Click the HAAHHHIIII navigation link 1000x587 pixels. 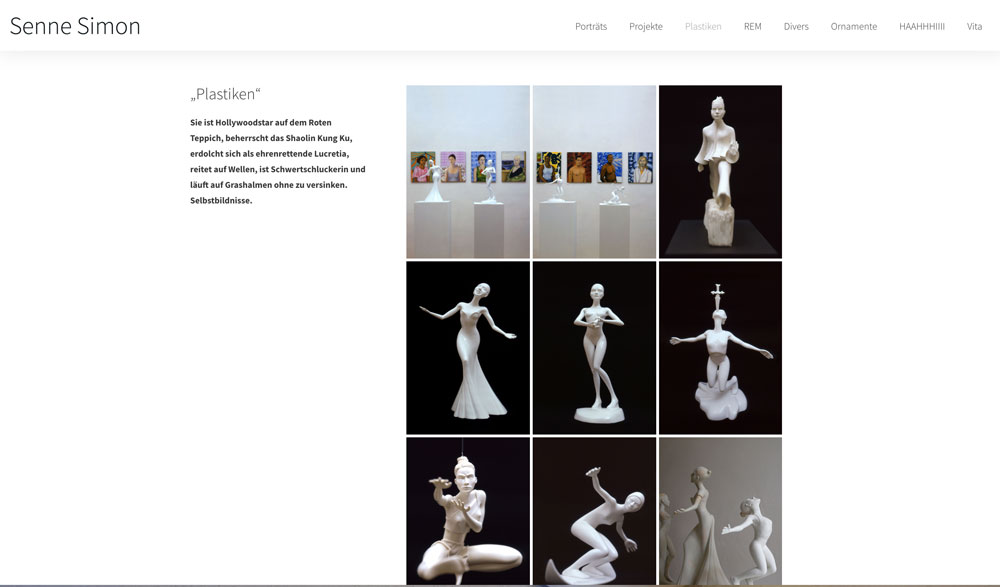[x=921, y=26]
